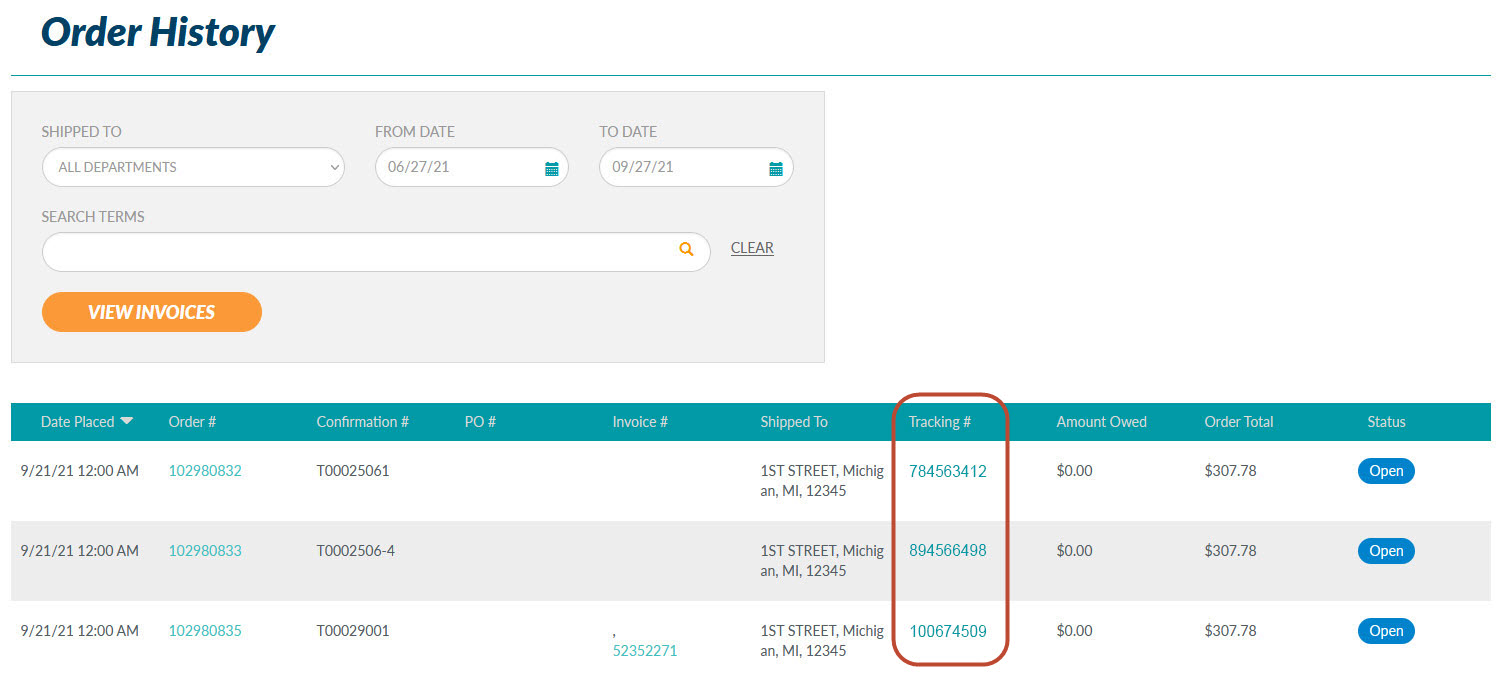Image resolution: width=1498 pixels, height=676 pixels.
Task: Select confirmation number T00029001
Action: [x=353, y=631]
